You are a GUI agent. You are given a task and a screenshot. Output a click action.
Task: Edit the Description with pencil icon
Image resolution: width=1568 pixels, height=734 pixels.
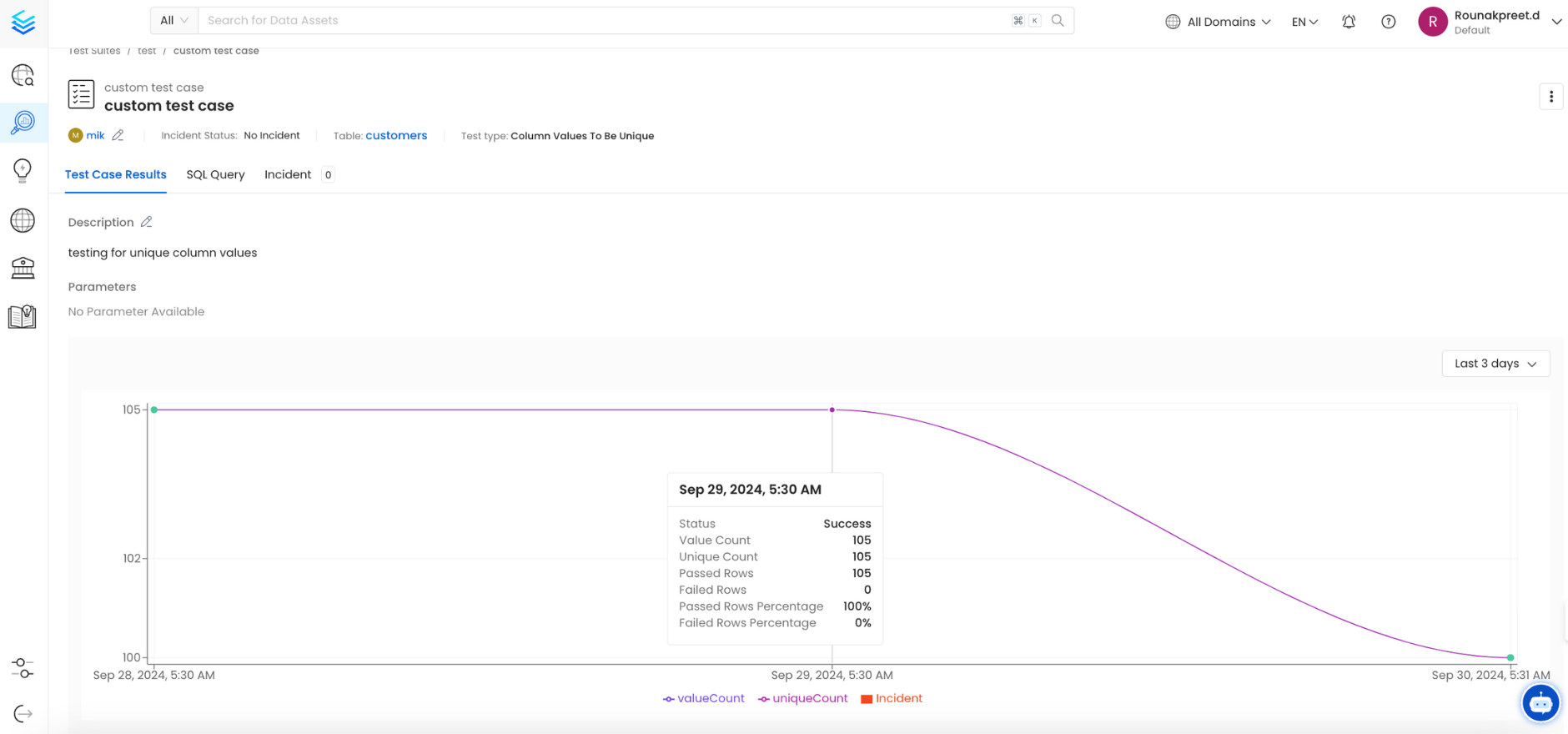click(x=147, y=222)
